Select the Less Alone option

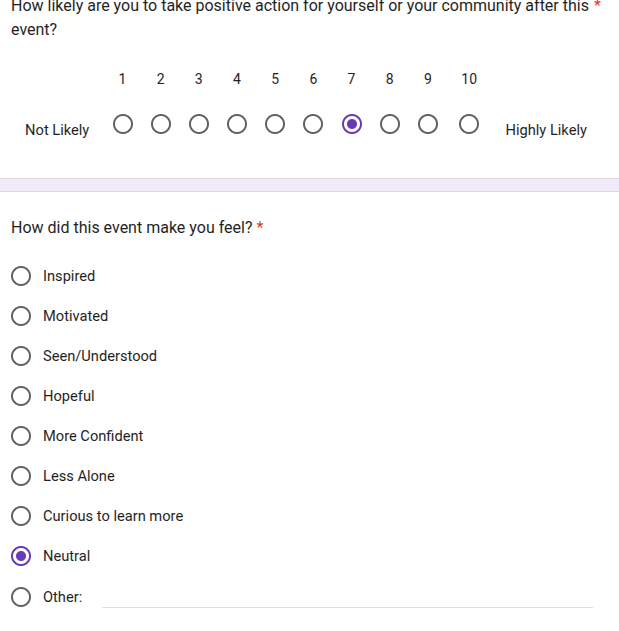[21, 476]
